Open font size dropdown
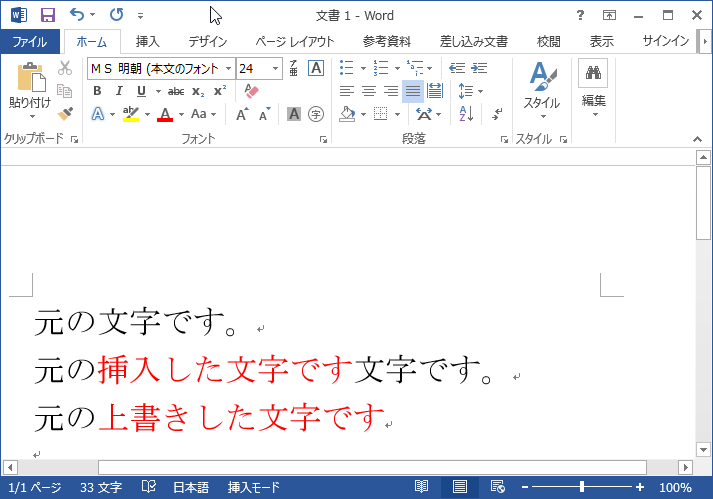The image size is (713, 499). click(x=275, y=68)
